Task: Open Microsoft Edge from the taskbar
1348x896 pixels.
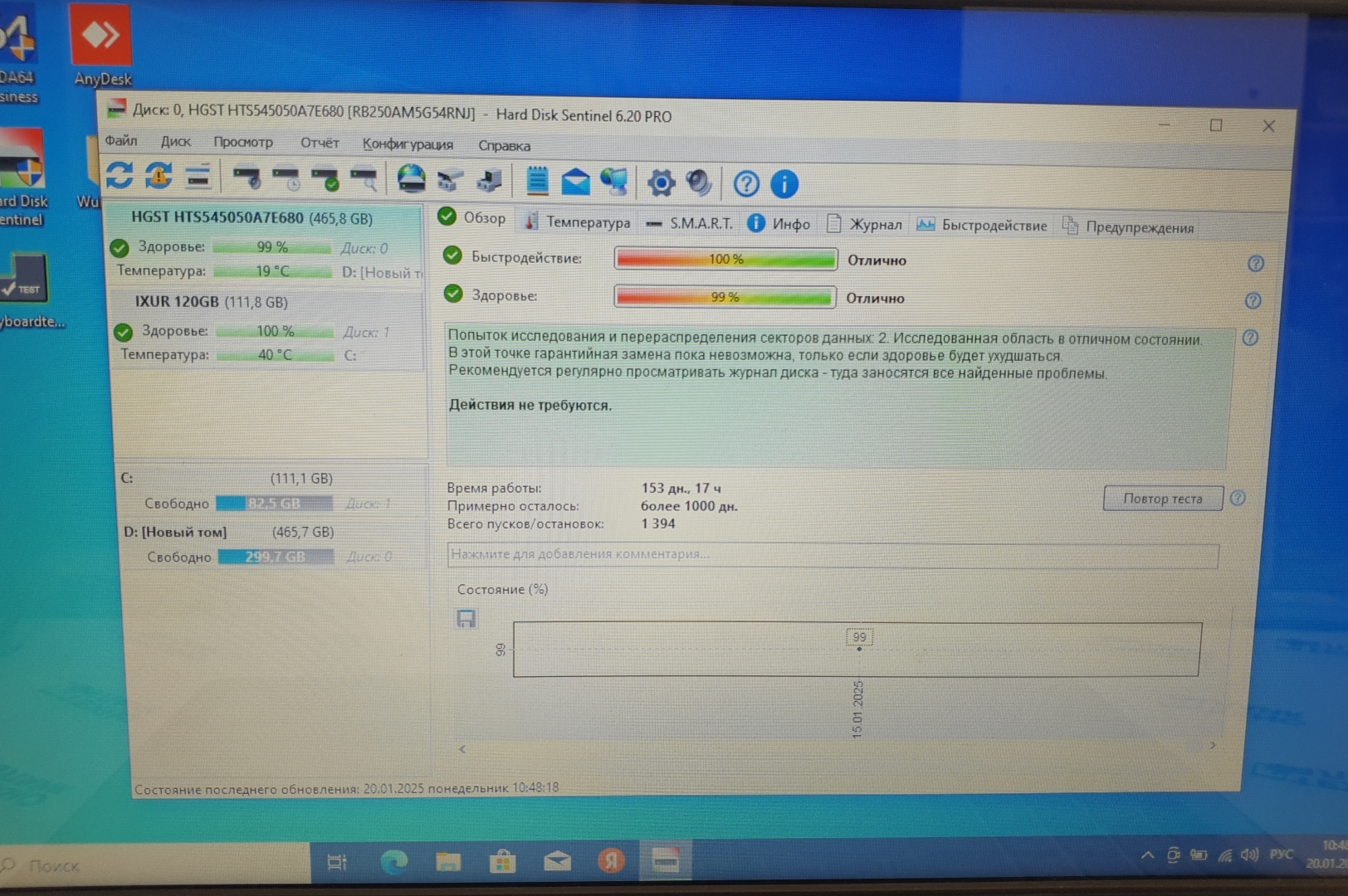Action: click(393, 863)
